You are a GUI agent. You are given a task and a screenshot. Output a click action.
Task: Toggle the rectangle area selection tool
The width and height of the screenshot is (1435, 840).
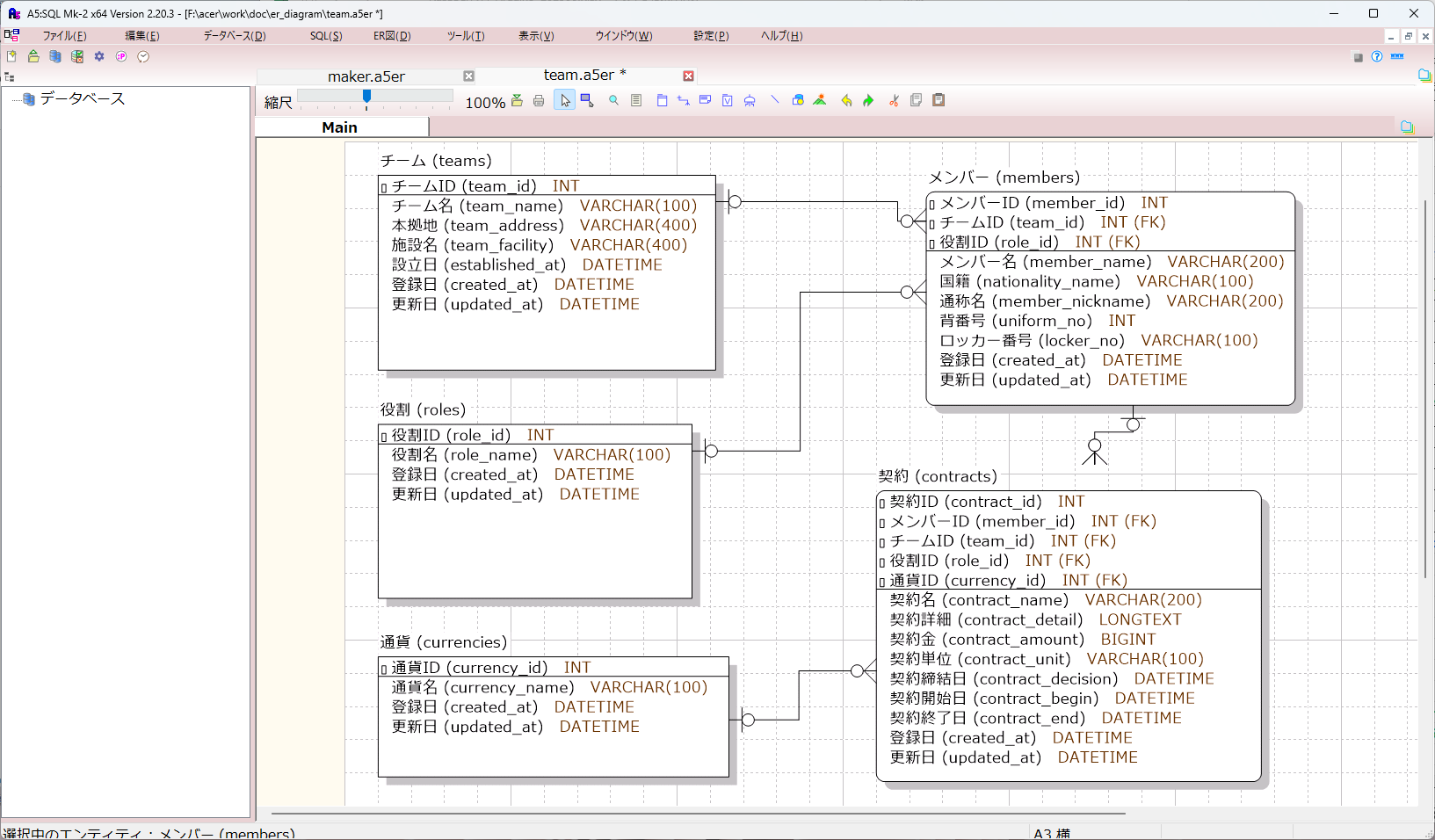pos(587,101)
